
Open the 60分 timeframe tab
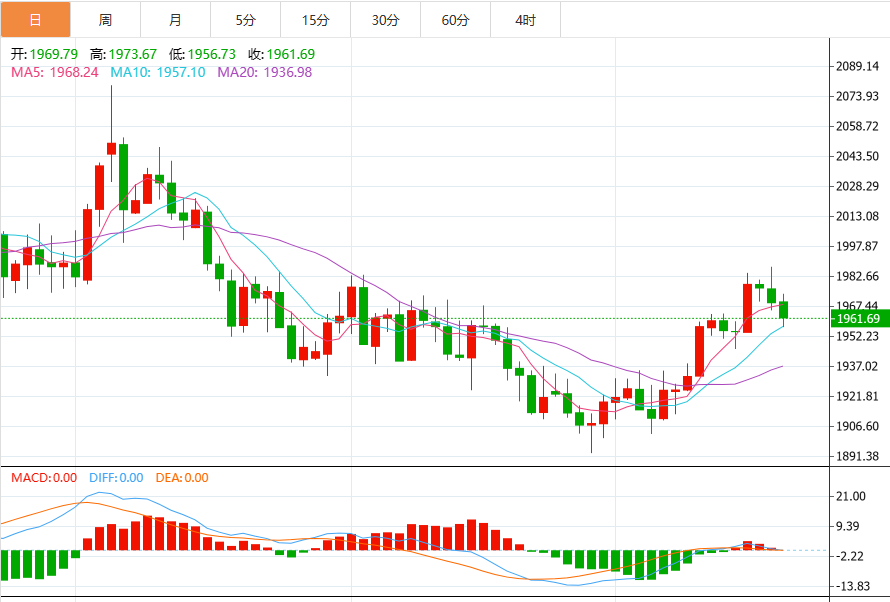pos(455,20)
